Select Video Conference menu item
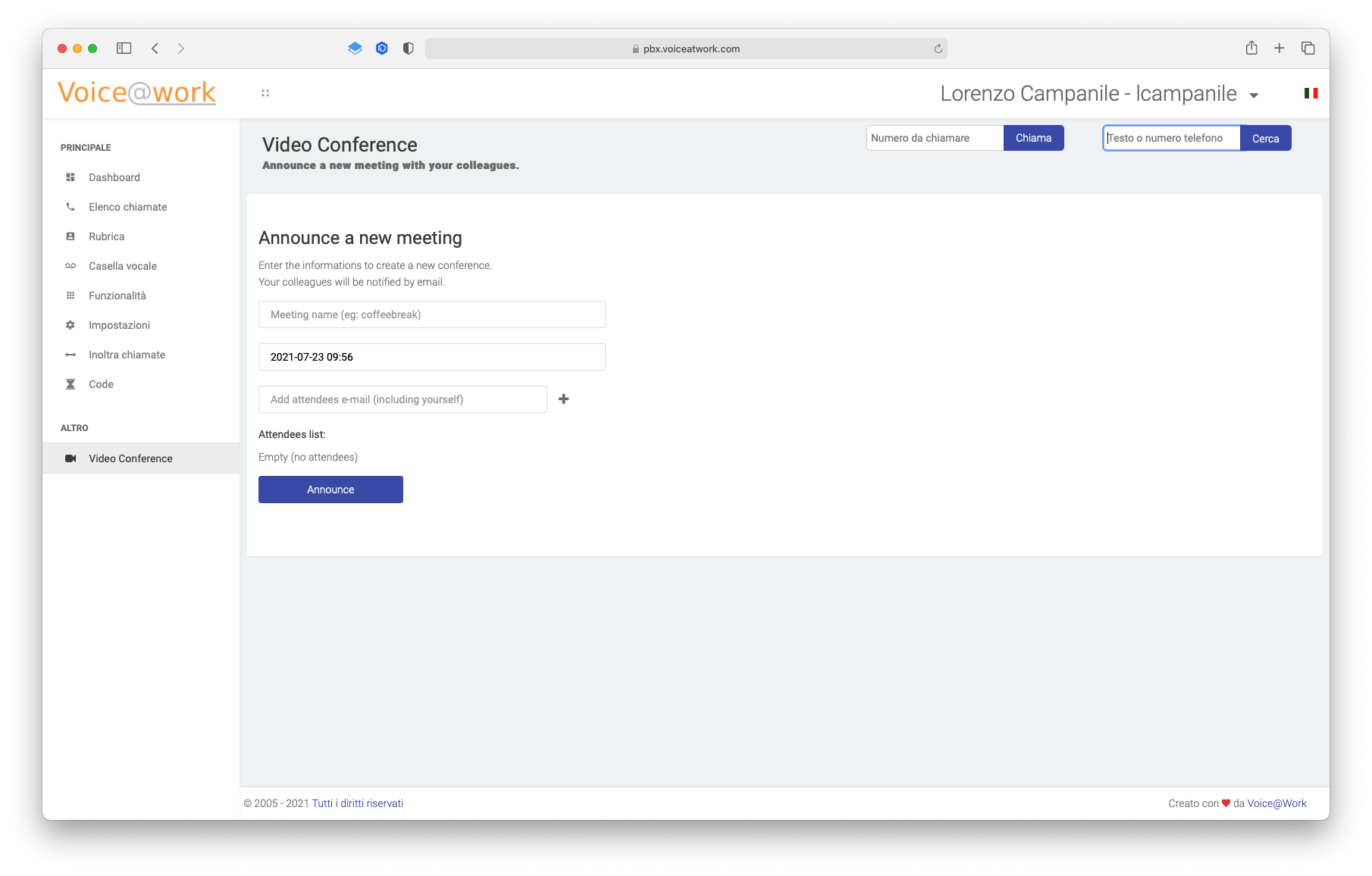 (x=141, y=458)
